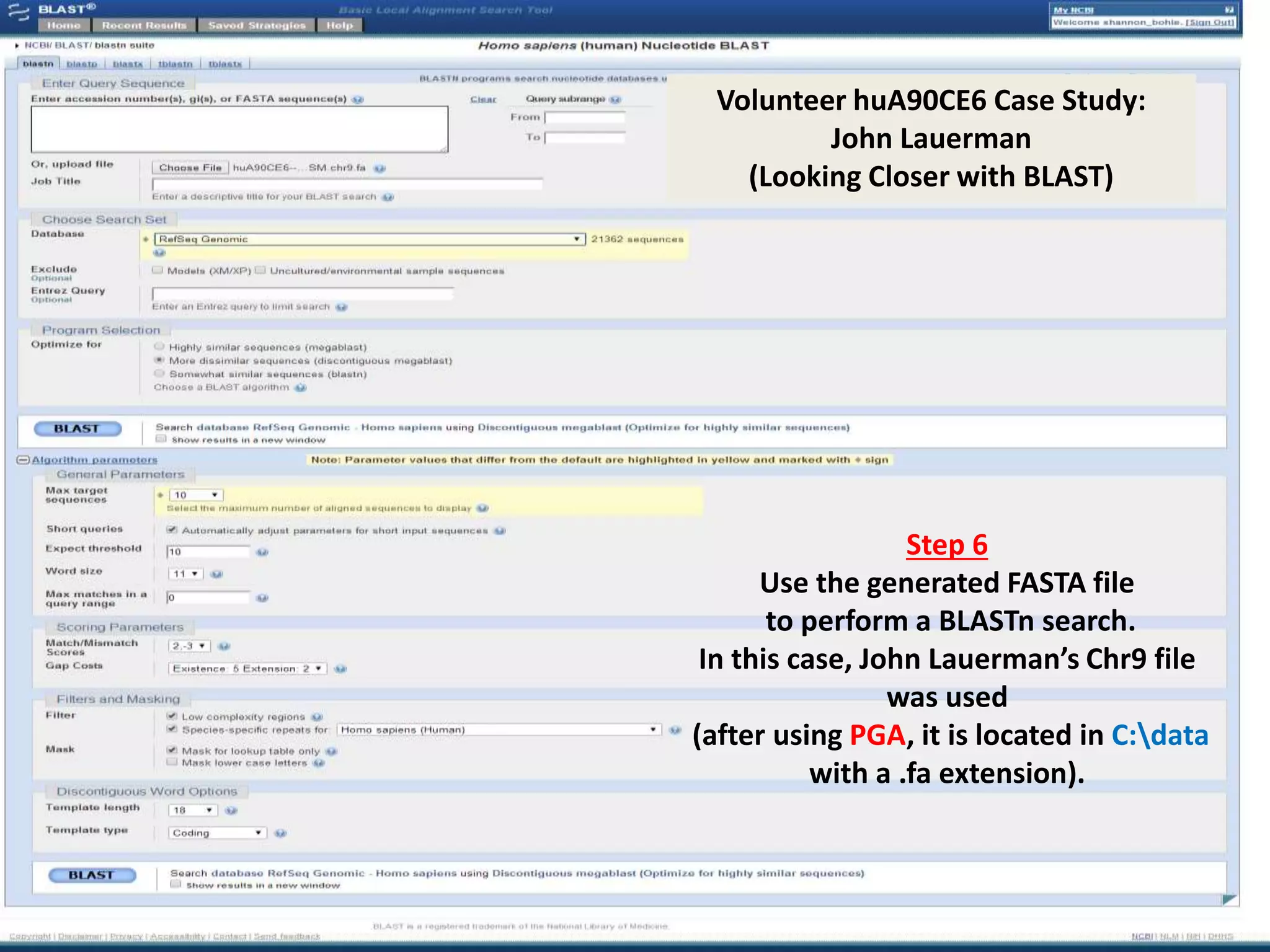Open Template type Coding dropdown

click(x=217, y=833)
